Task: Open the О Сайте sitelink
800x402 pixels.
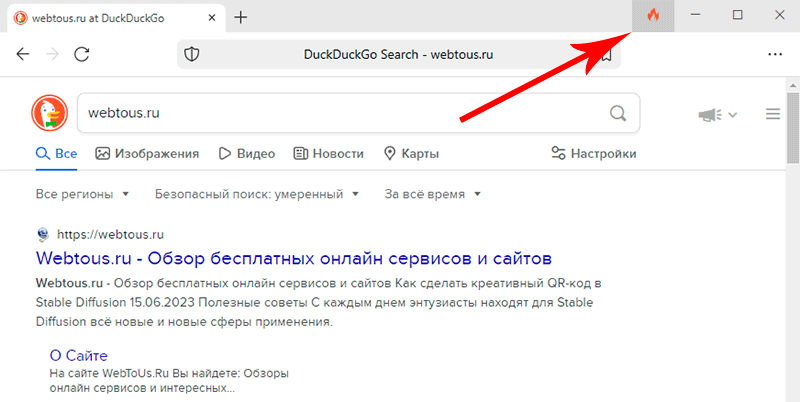Action: [x=79, y=356]
